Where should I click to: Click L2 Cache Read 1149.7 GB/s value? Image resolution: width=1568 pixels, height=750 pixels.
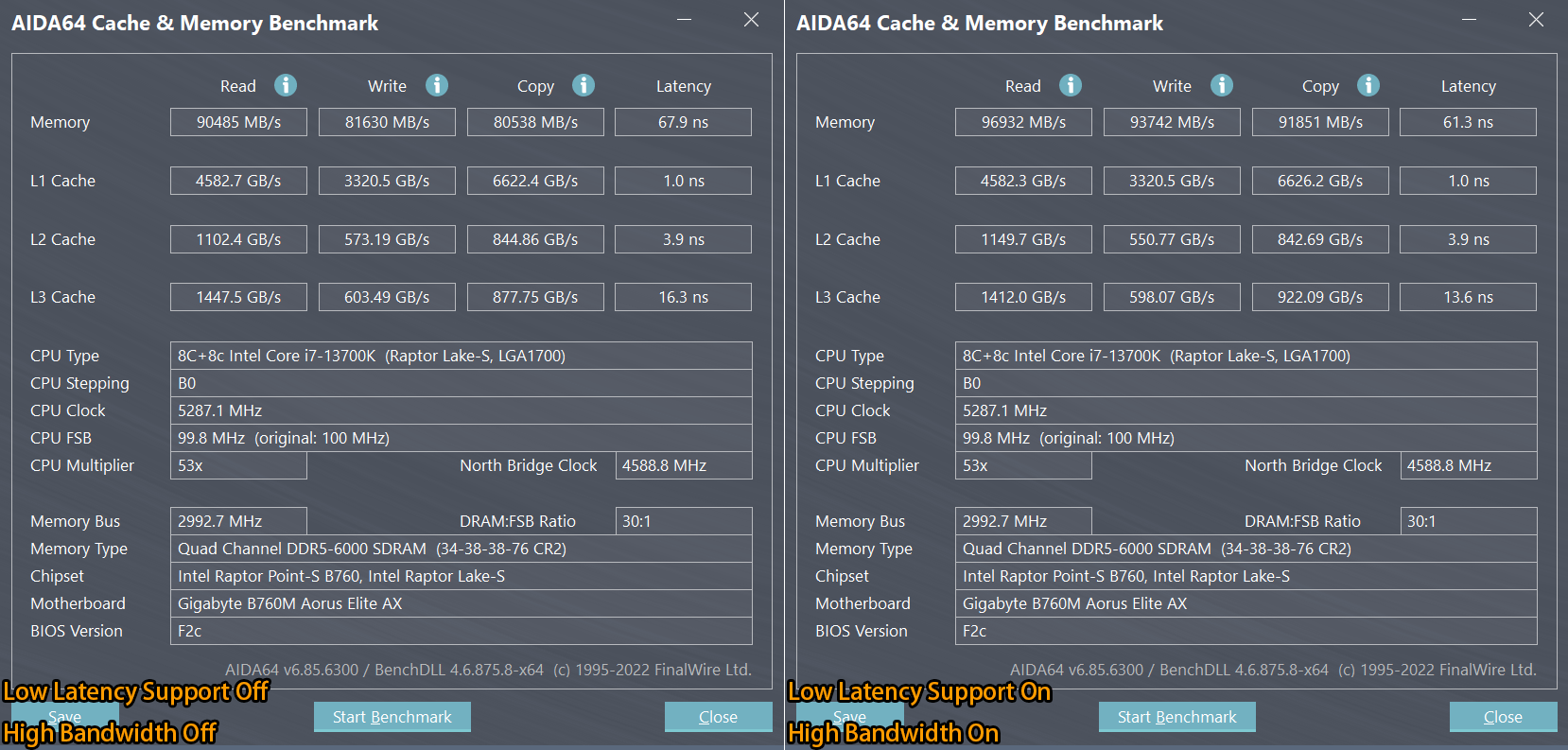(1023, 239)
